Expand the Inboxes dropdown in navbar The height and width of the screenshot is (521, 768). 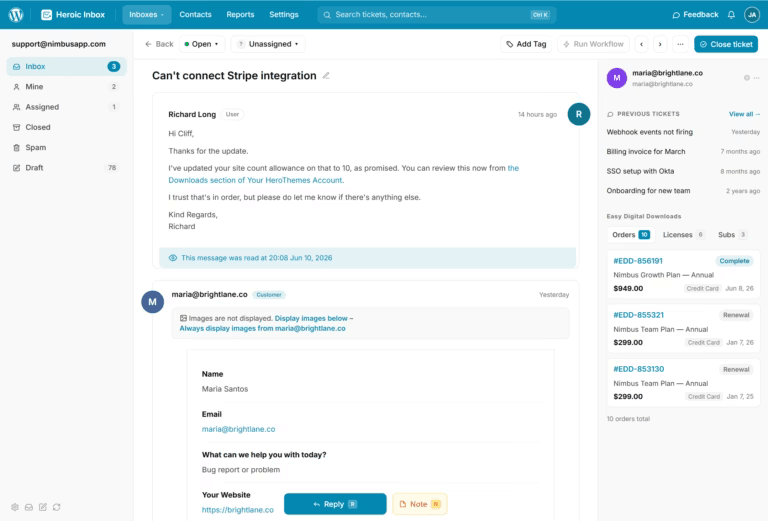click(x=146, y=15)
